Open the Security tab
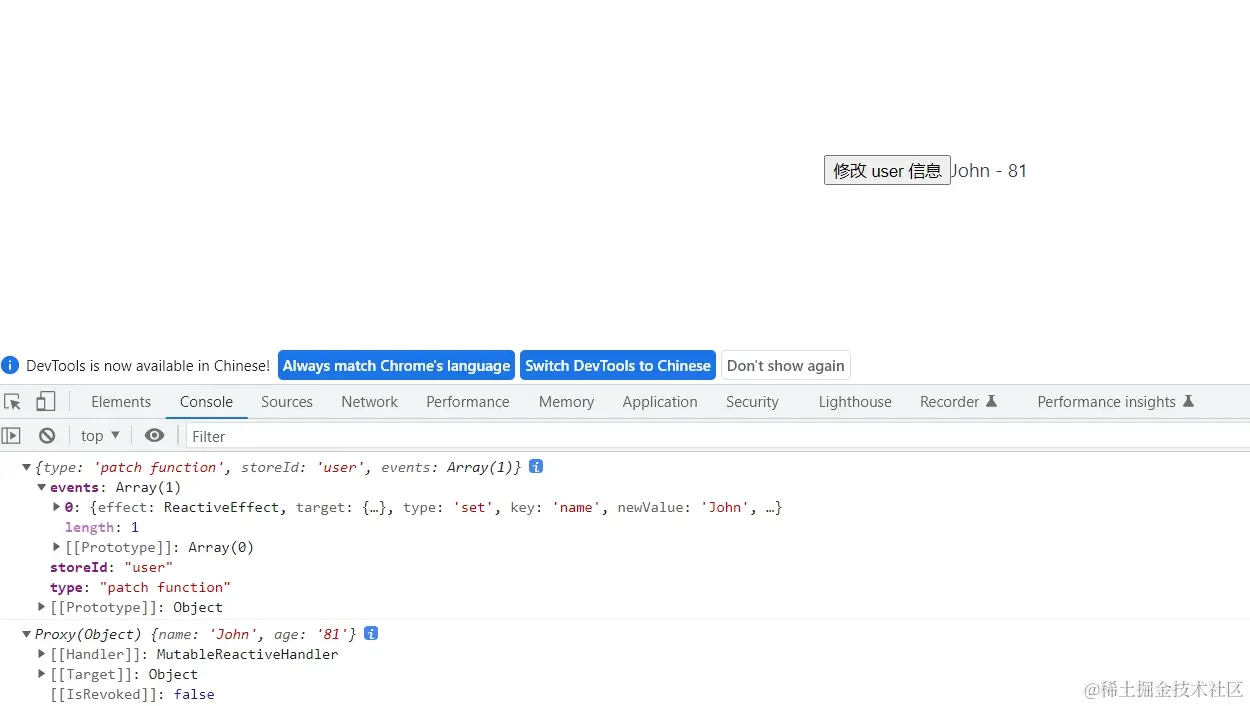This screenshot has width=1250, height=706. (752, 402)
